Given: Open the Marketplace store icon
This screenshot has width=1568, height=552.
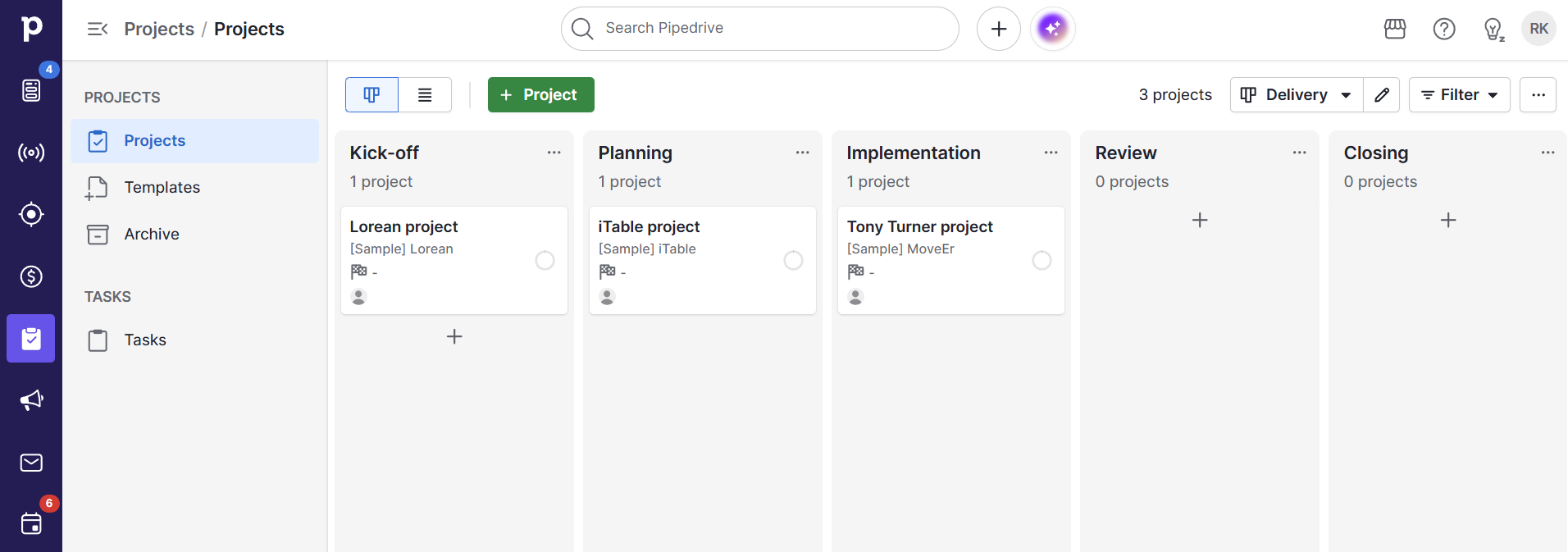Looking at the screenshot, I should point(1395,29).
